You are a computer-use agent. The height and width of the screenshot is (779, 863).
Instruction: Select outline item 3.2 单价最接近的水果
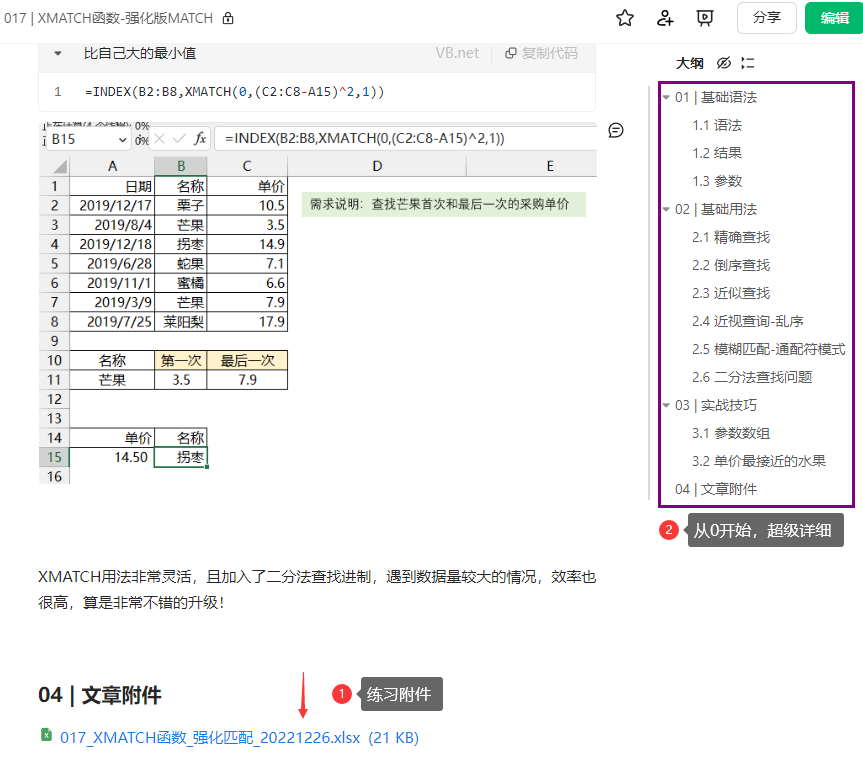tap(758, 461)
